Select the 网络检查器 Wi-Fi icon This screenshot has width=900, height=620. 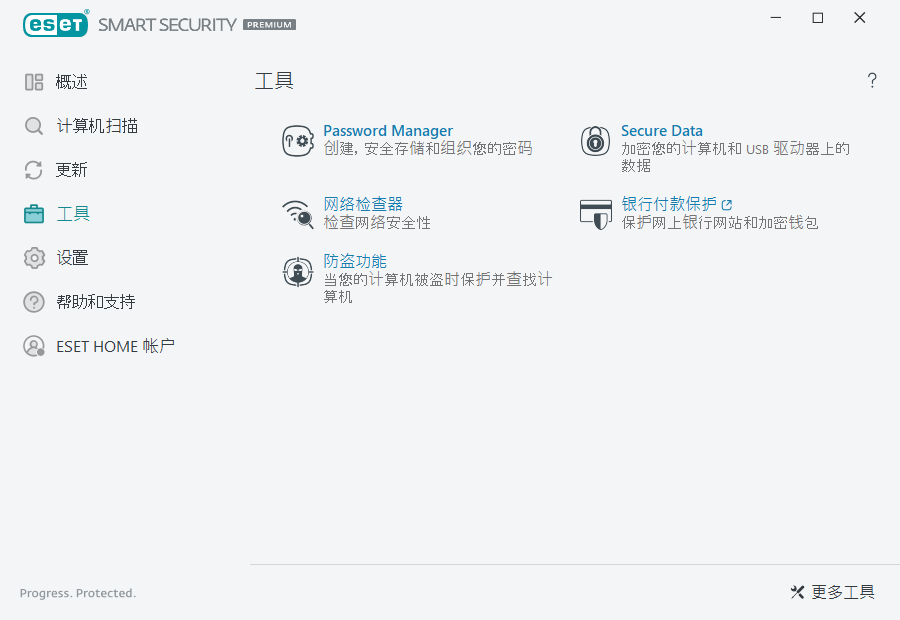tap(297, 212)
